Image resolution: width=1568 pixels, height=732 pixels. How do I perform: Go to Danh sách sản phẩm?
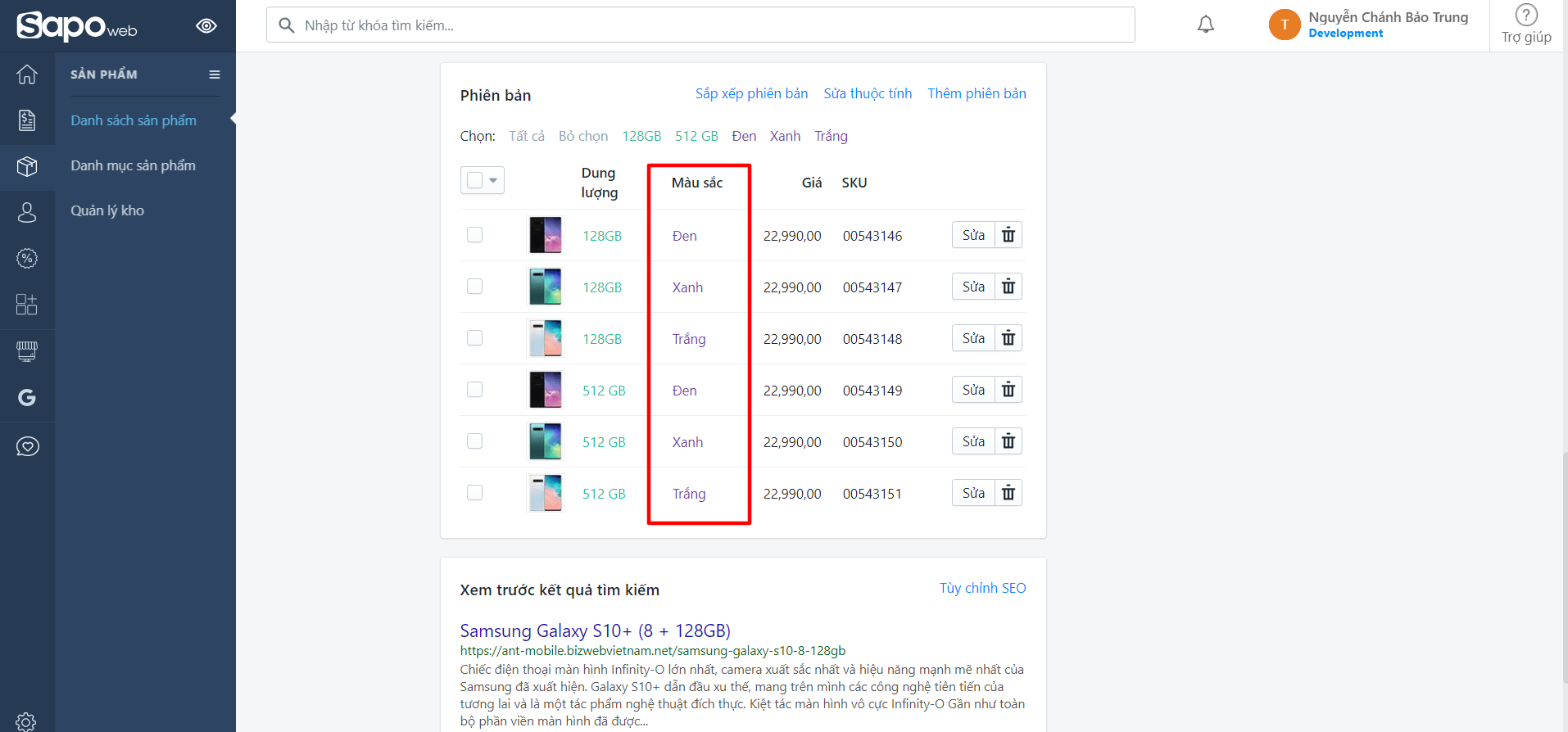(x=134, y=120)
